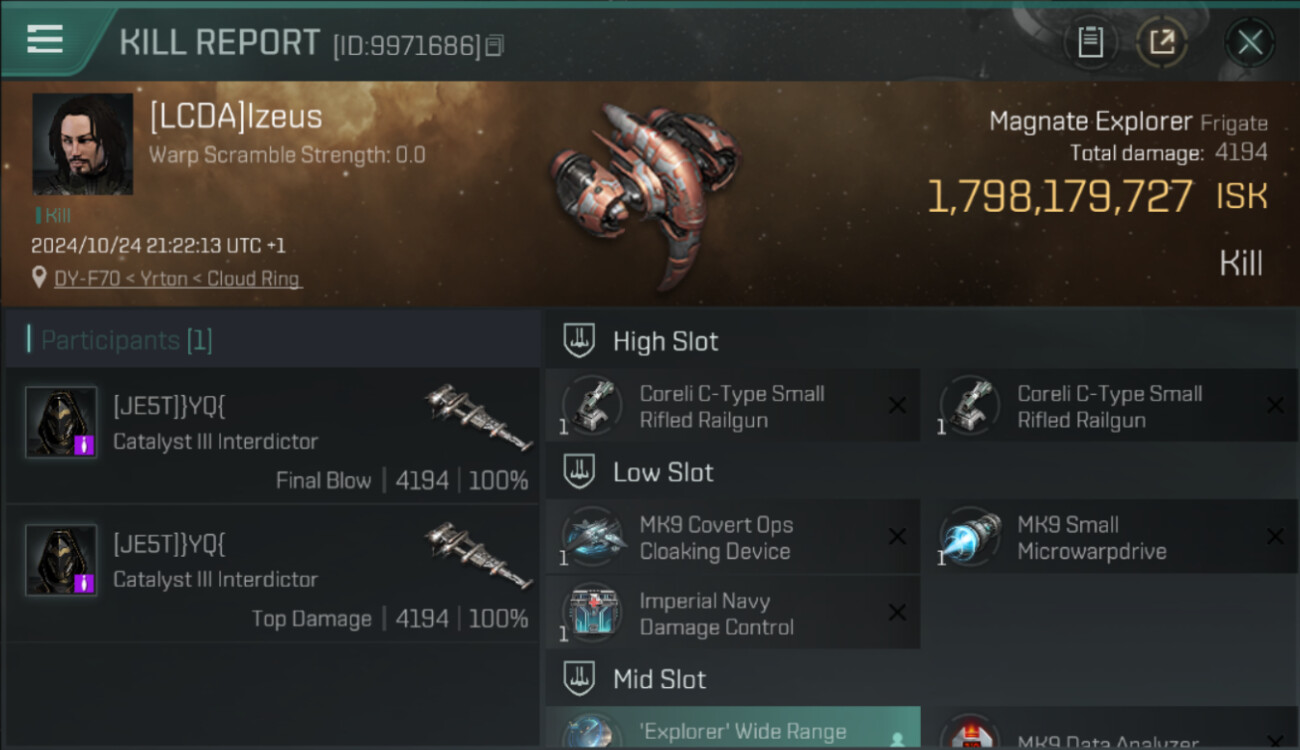The image size is (1300, 750).
Task: Select first Coreli C-Type Small Rifled Railgun
Action: click(x=733, y=406)
